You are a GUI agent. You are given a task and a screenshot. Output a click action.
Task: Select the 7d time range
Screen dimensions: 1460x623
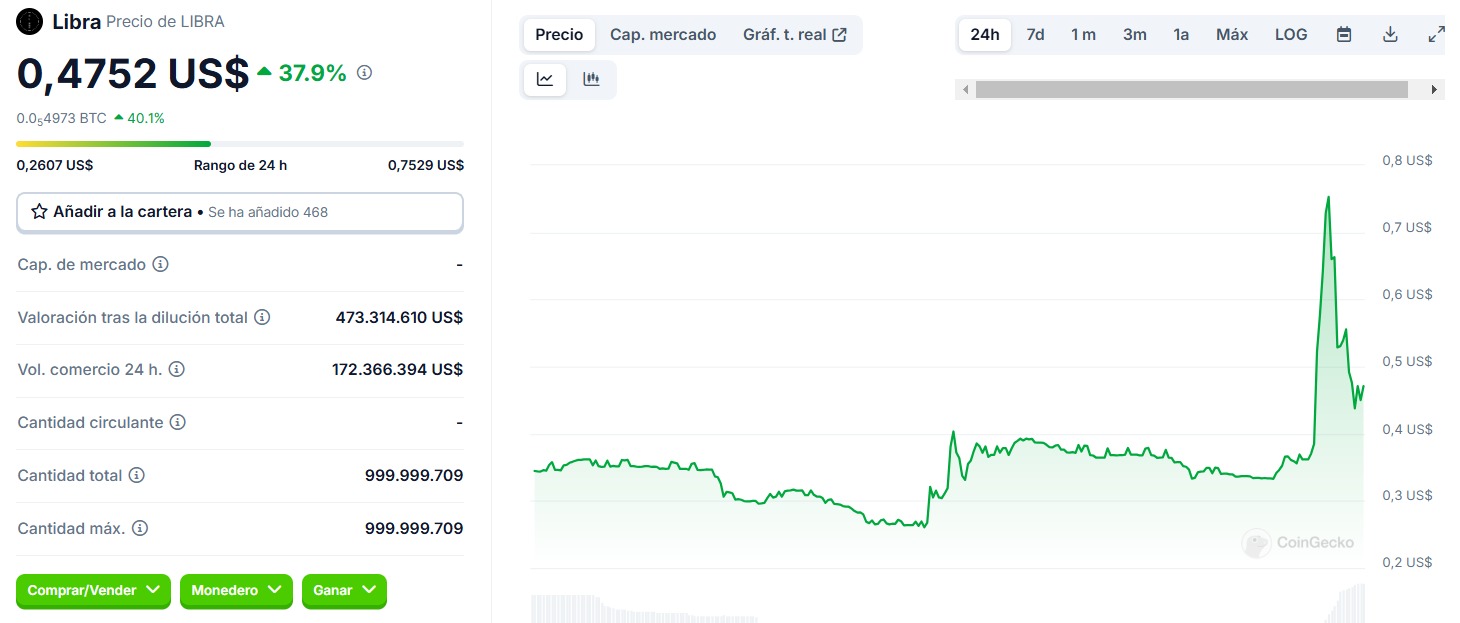pos(1035,35)
